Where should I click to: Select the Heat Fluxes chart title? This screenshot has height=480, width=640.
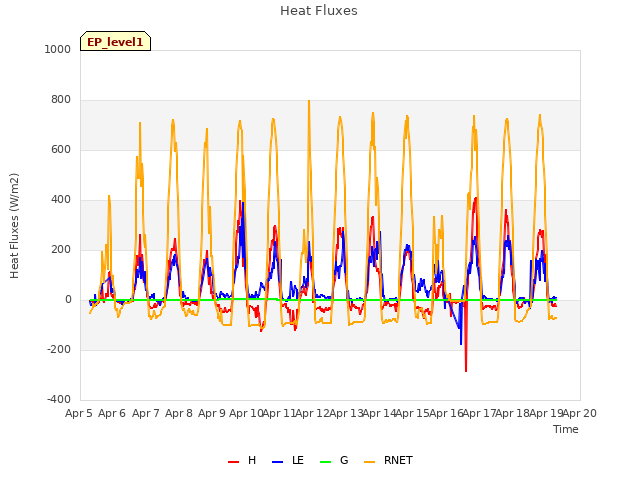click(x=319, y=11)
